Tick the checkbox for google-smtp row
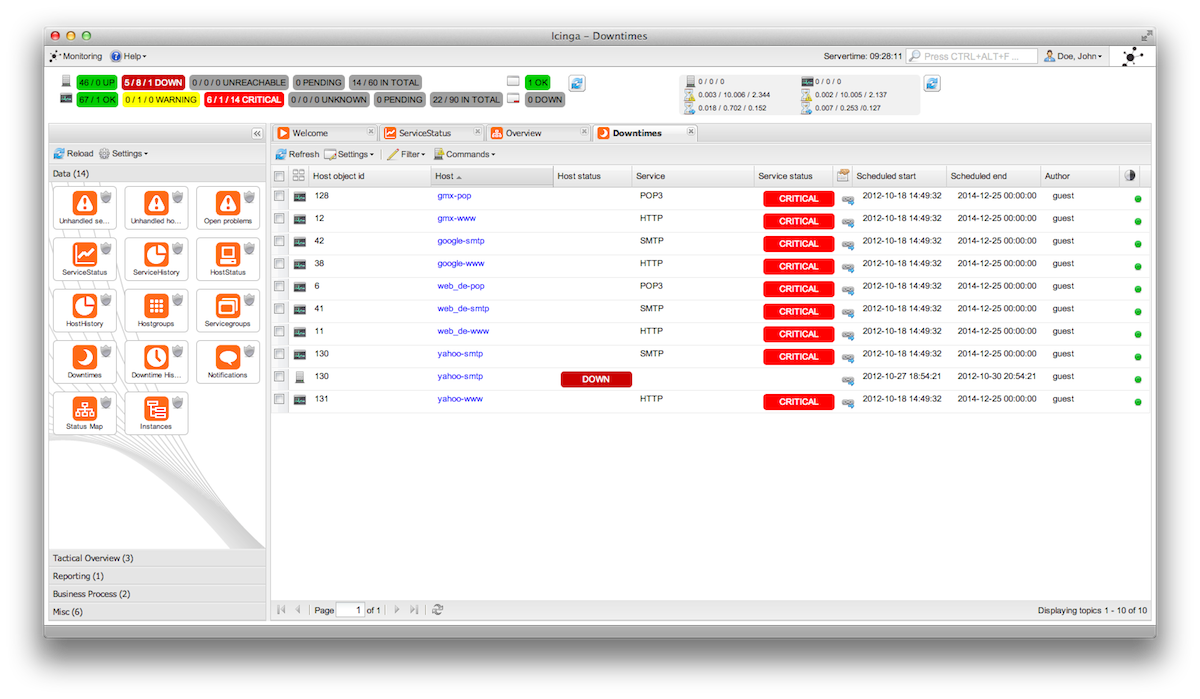Screen dimensions: 1200x699 click(x=280, y=241)
